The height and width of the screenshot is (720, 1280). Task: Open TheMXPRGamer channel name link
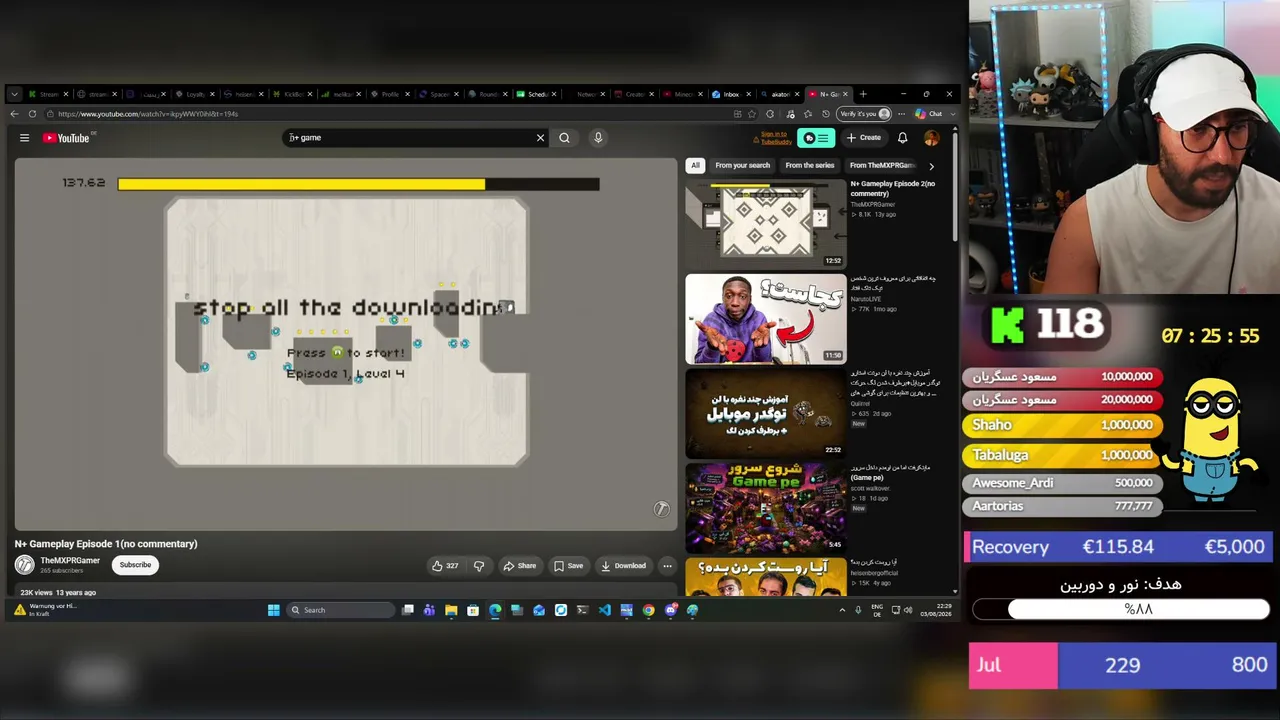(x=70, y=561)
